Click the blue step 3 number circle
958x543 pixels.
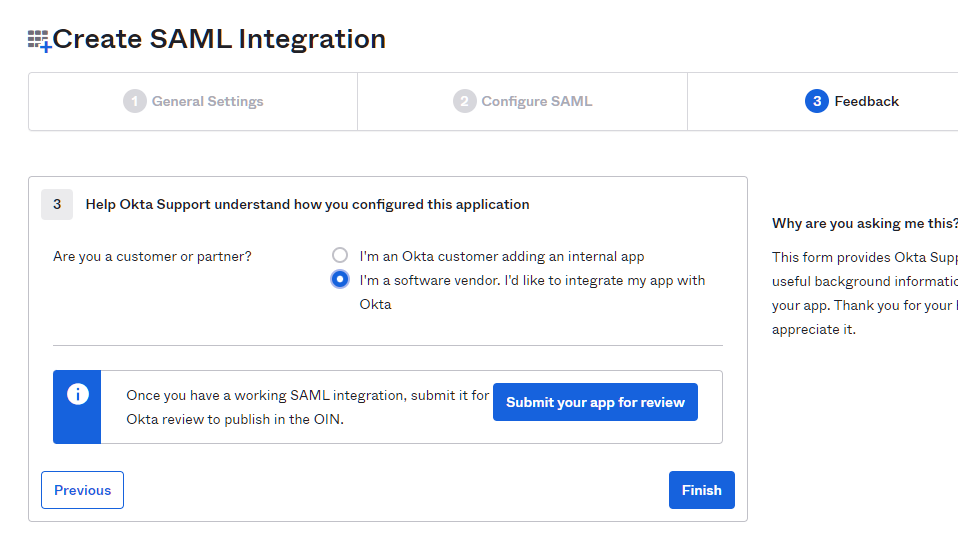pos(816,101)
